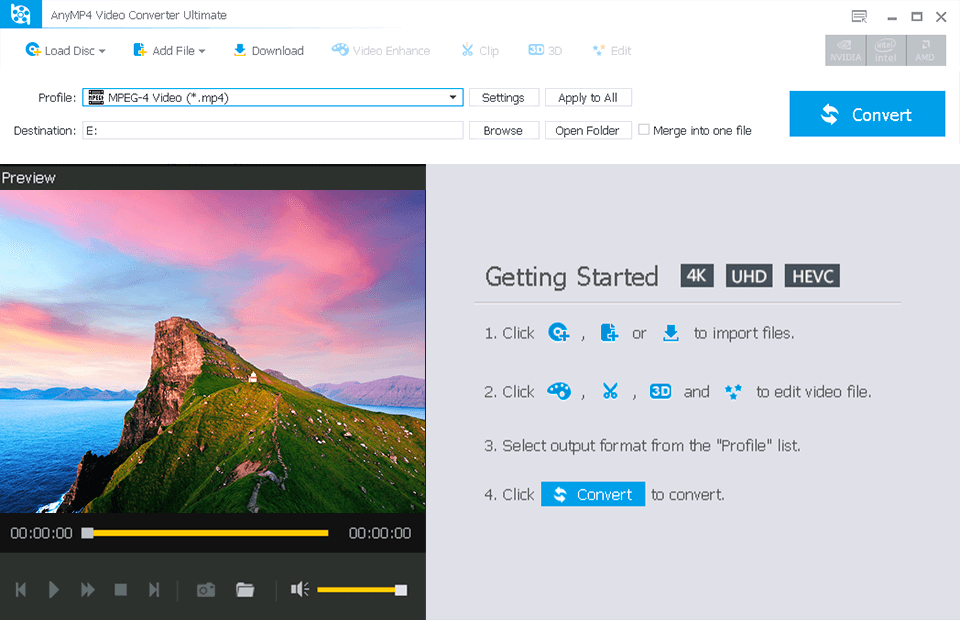Click the Convert button
Viewport: 960px width, 620px height.
(x=866, y=113)
